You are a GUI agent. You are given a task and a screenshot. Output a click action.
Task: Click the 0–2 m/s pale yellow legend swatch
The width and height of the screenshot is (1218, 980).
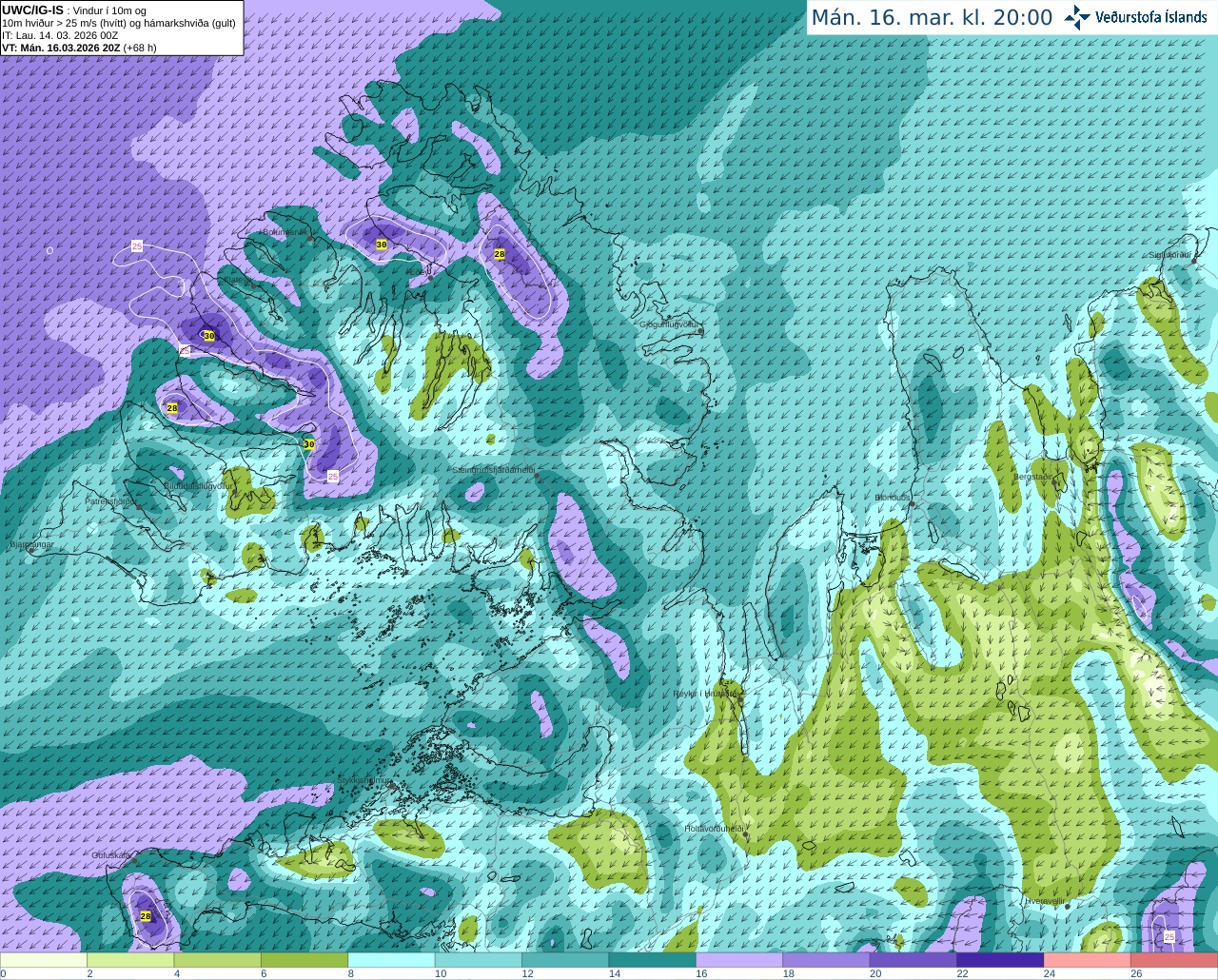tap(44, 960)
